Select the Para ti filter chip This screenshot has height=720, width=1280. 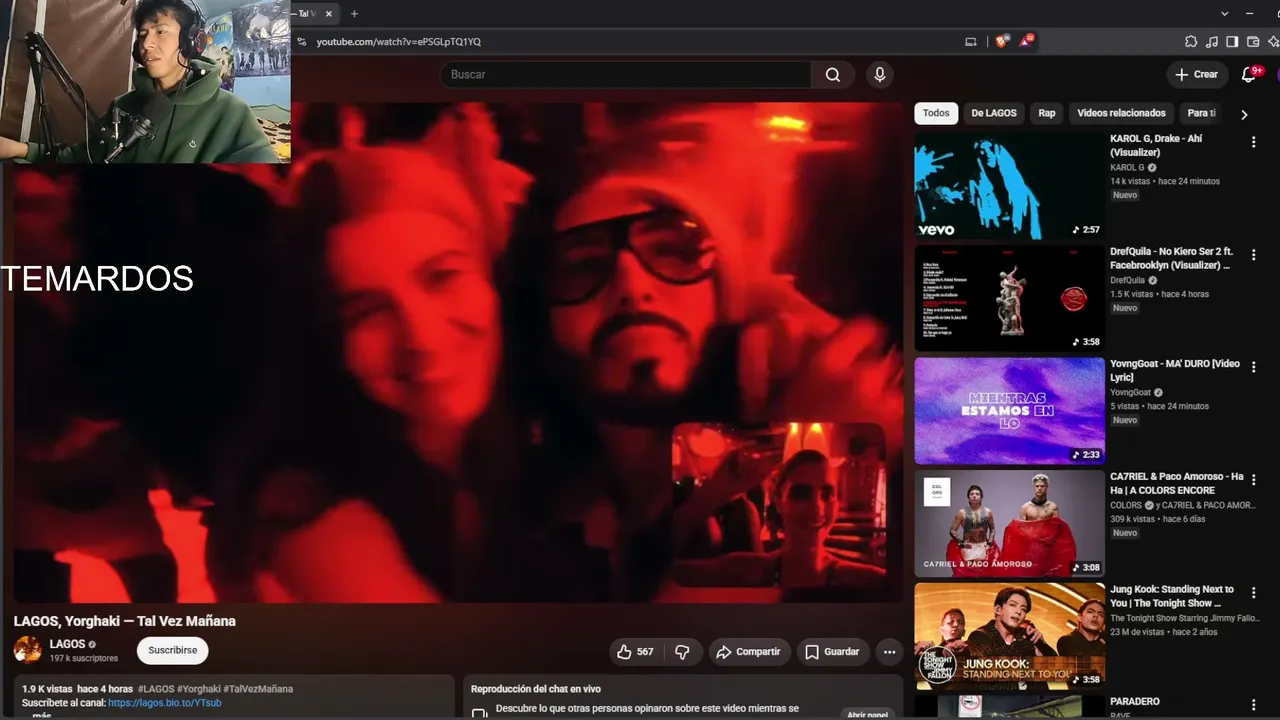(1201, 113)
